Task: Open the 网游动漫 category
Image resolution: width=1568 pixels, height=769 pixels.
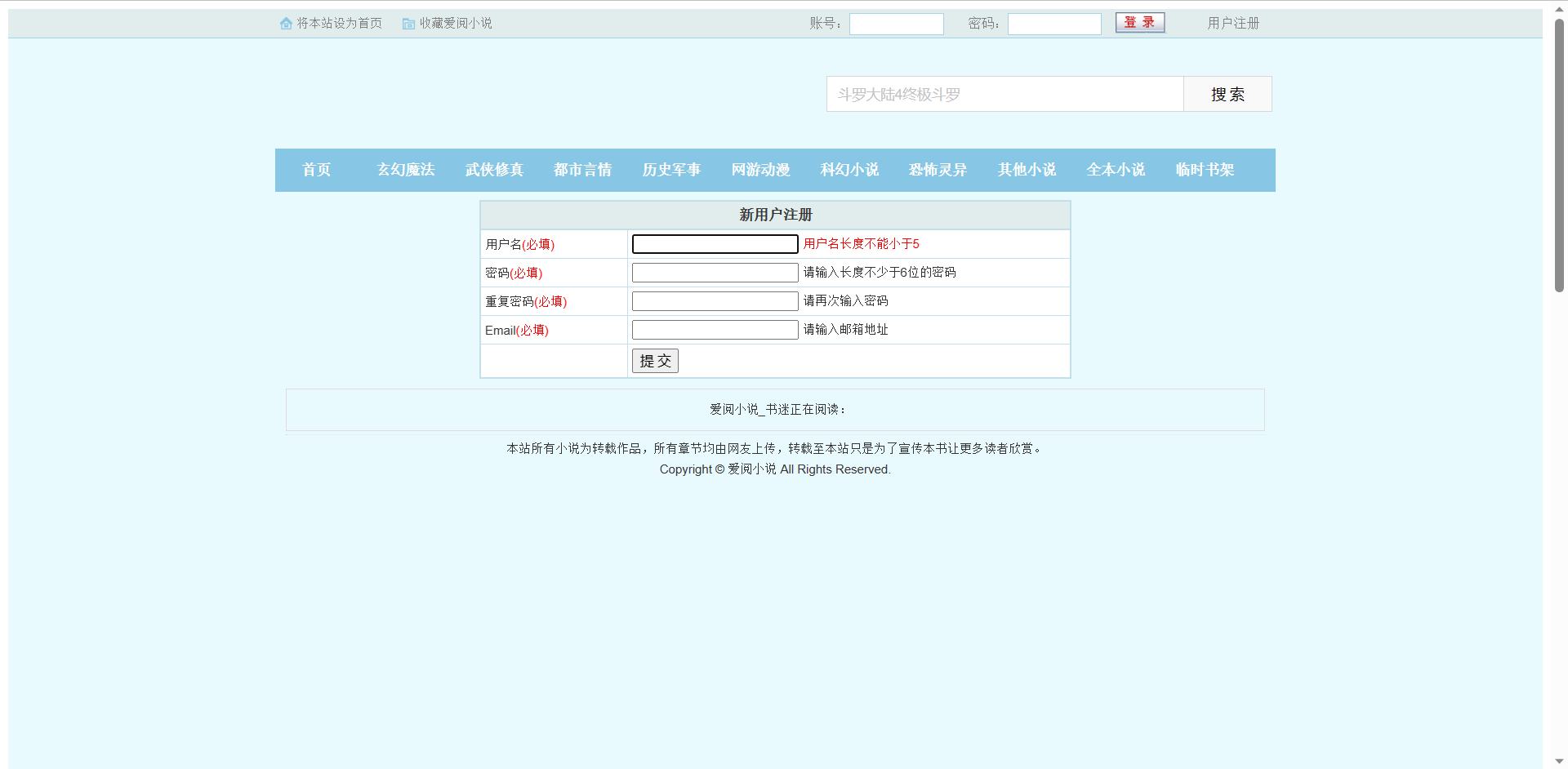Action: pyautogui.click(x=760, y=170)
